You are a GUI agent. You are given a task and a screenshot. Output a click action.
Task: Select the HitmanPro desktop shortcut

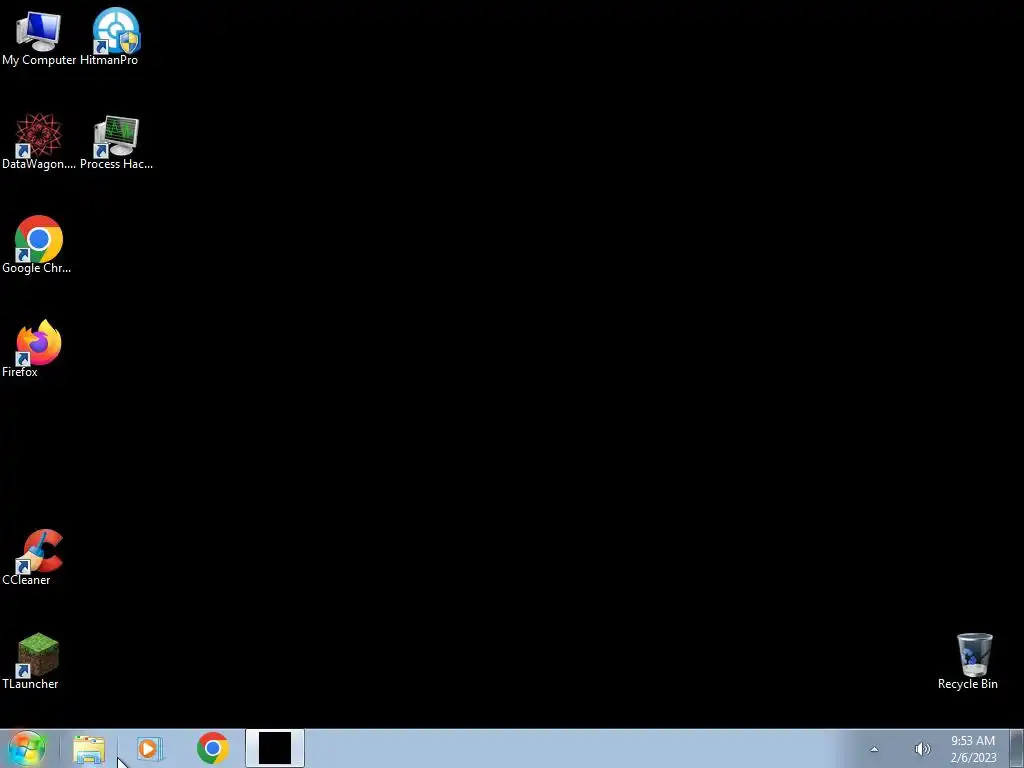click(116, 38)
